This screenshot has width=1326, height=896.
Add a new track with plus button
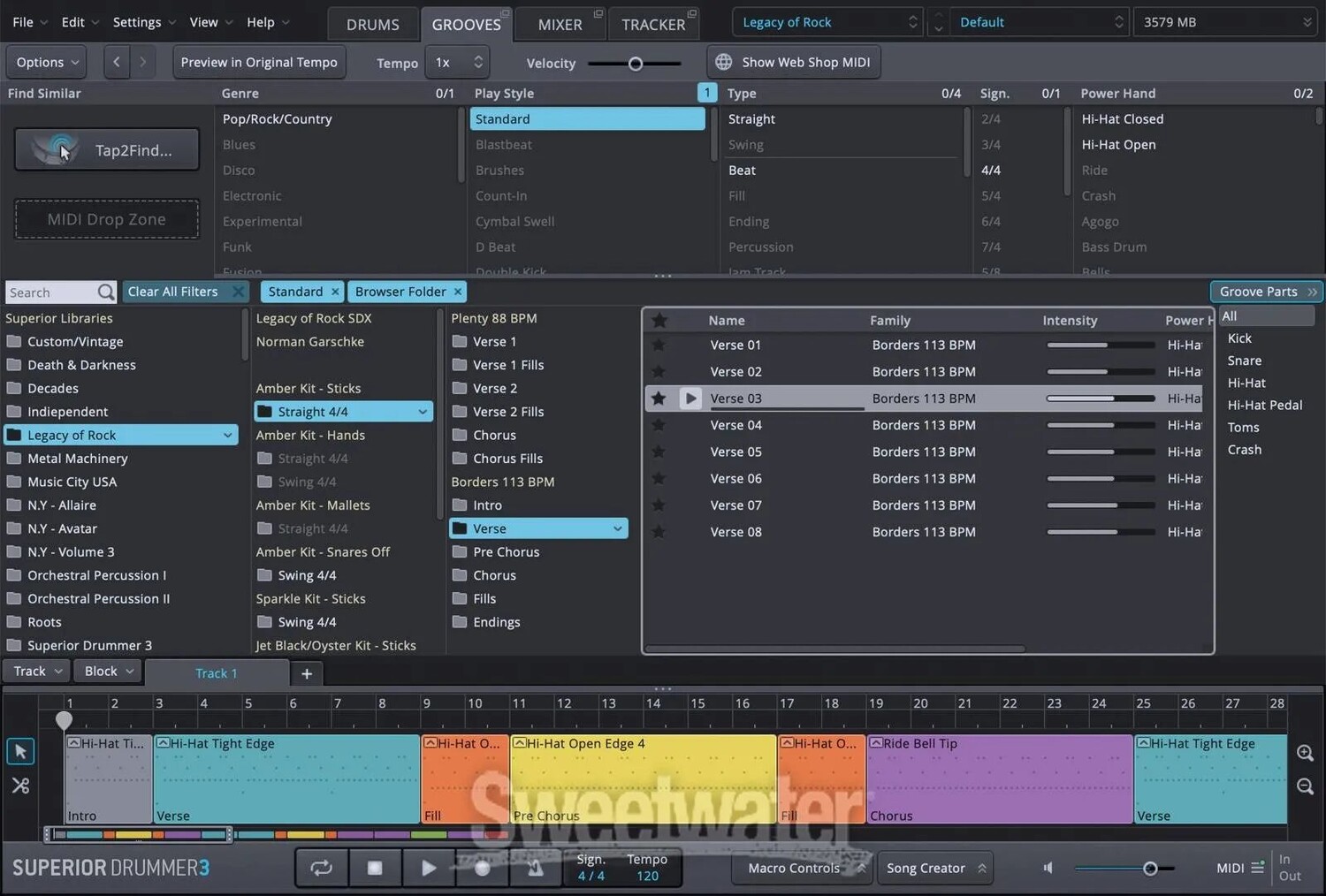(307, 673)
